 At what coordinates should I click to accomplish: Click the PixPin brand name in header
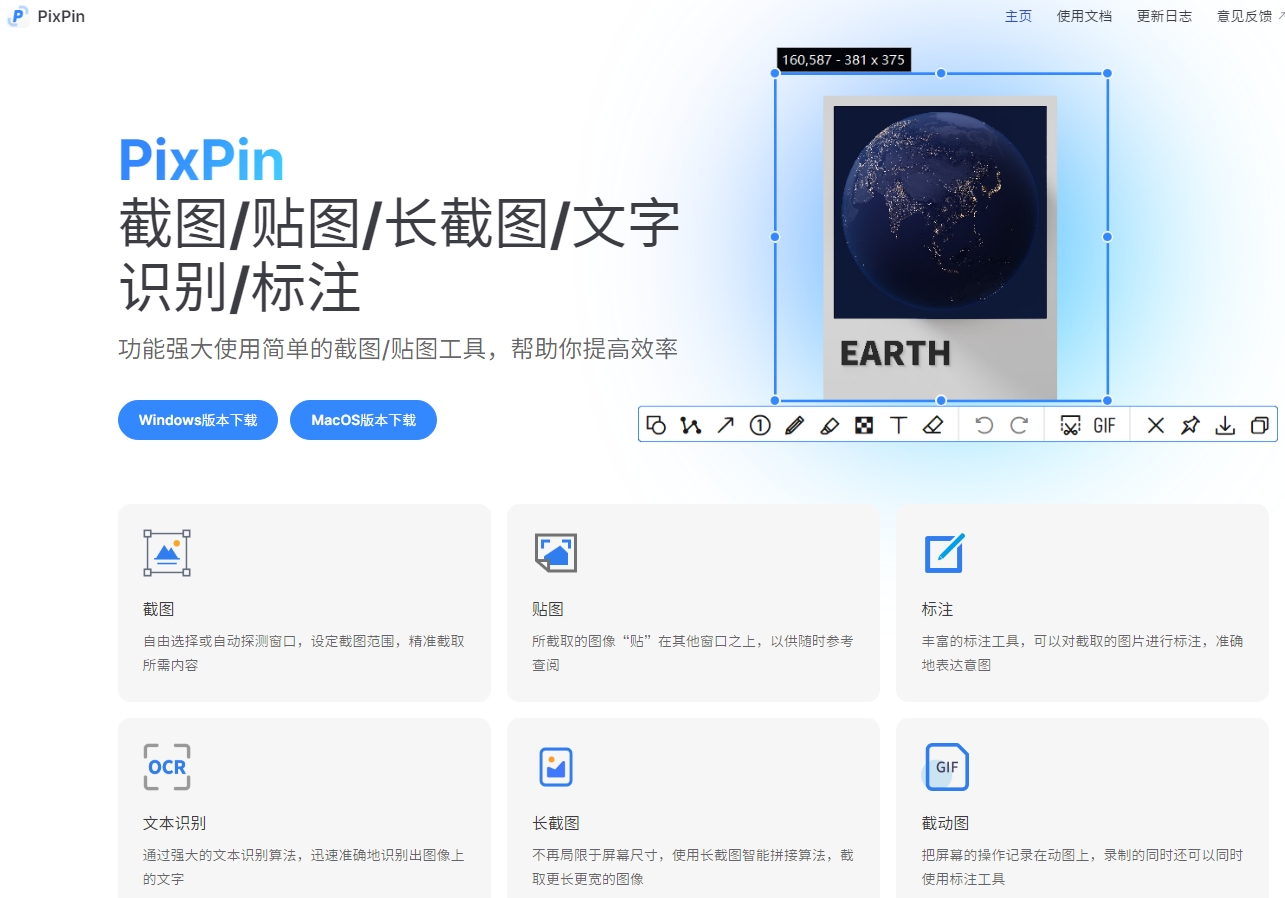coord(61,16)
